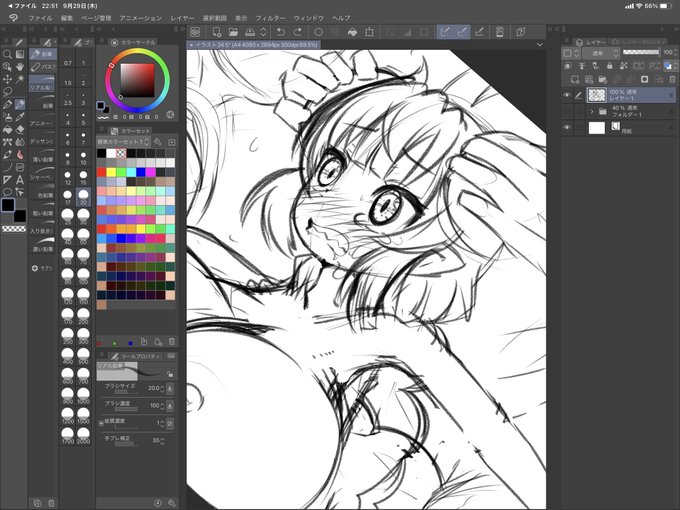Toggle visibility eye of レイヤー 1
The image size is (680, 510).
(566, 95)
